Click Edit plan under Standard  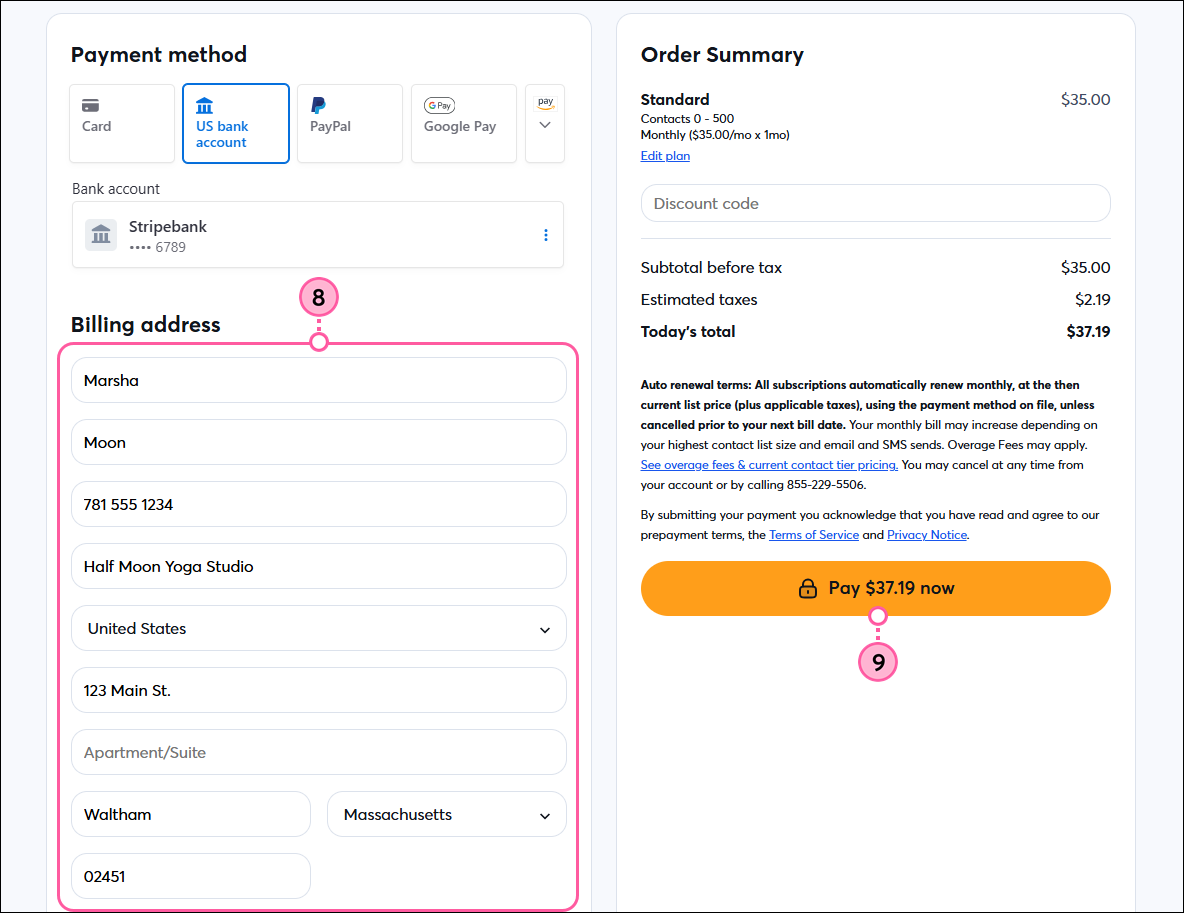[x=664, y=155]
